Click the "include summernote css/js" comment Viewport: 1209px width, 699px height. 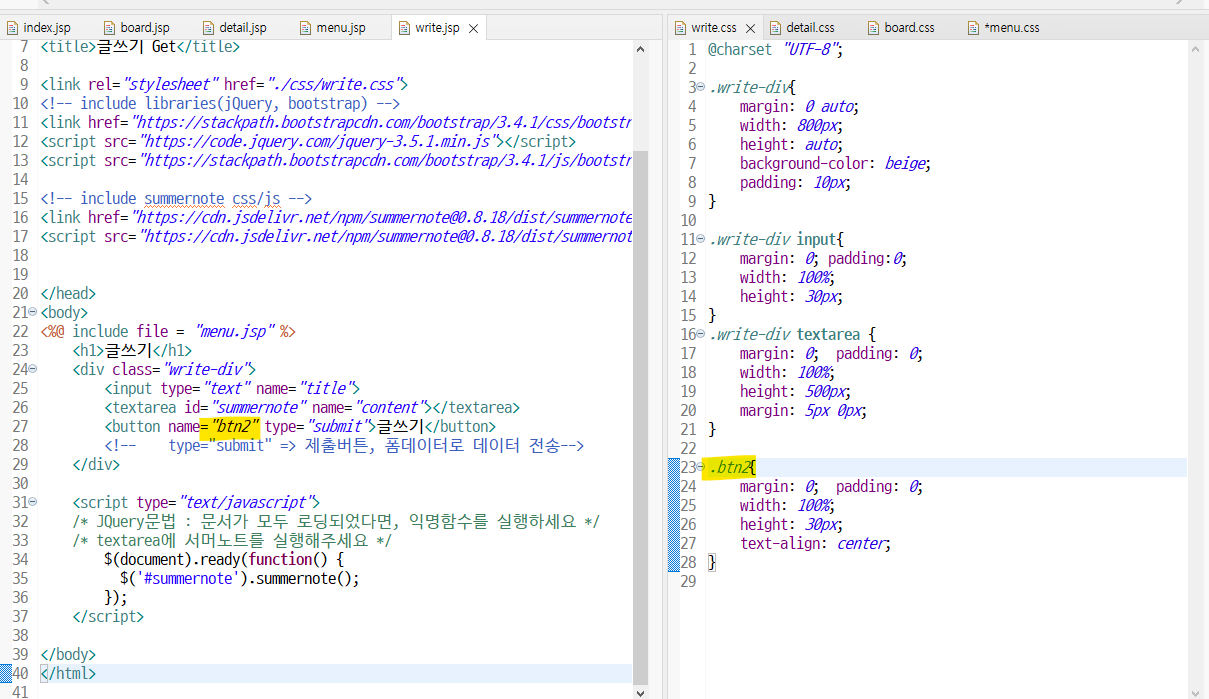[176, 198]
